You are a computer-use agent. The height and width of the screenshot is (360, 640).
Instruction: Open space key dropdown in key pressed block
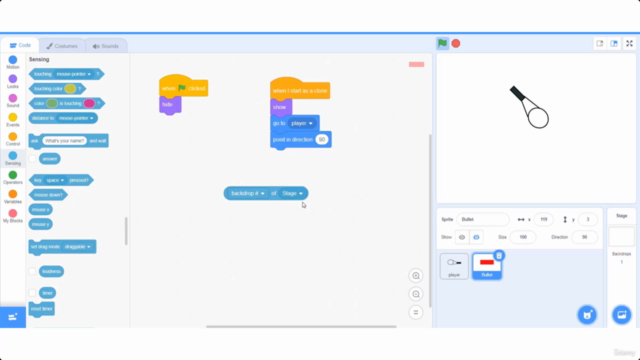55,180
